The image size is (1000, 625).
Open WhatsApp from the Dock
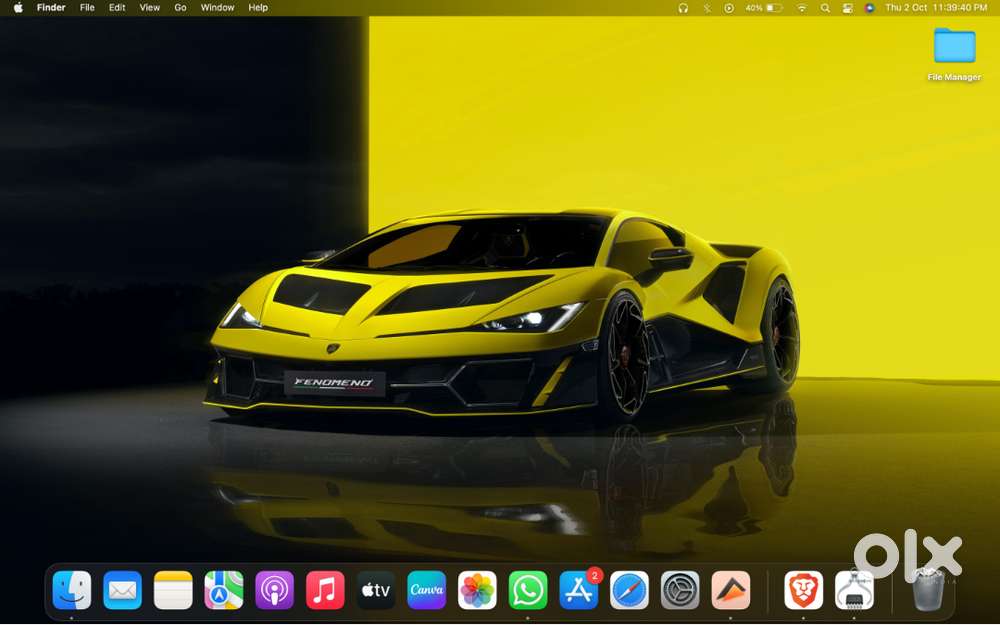tap(528, 590)
